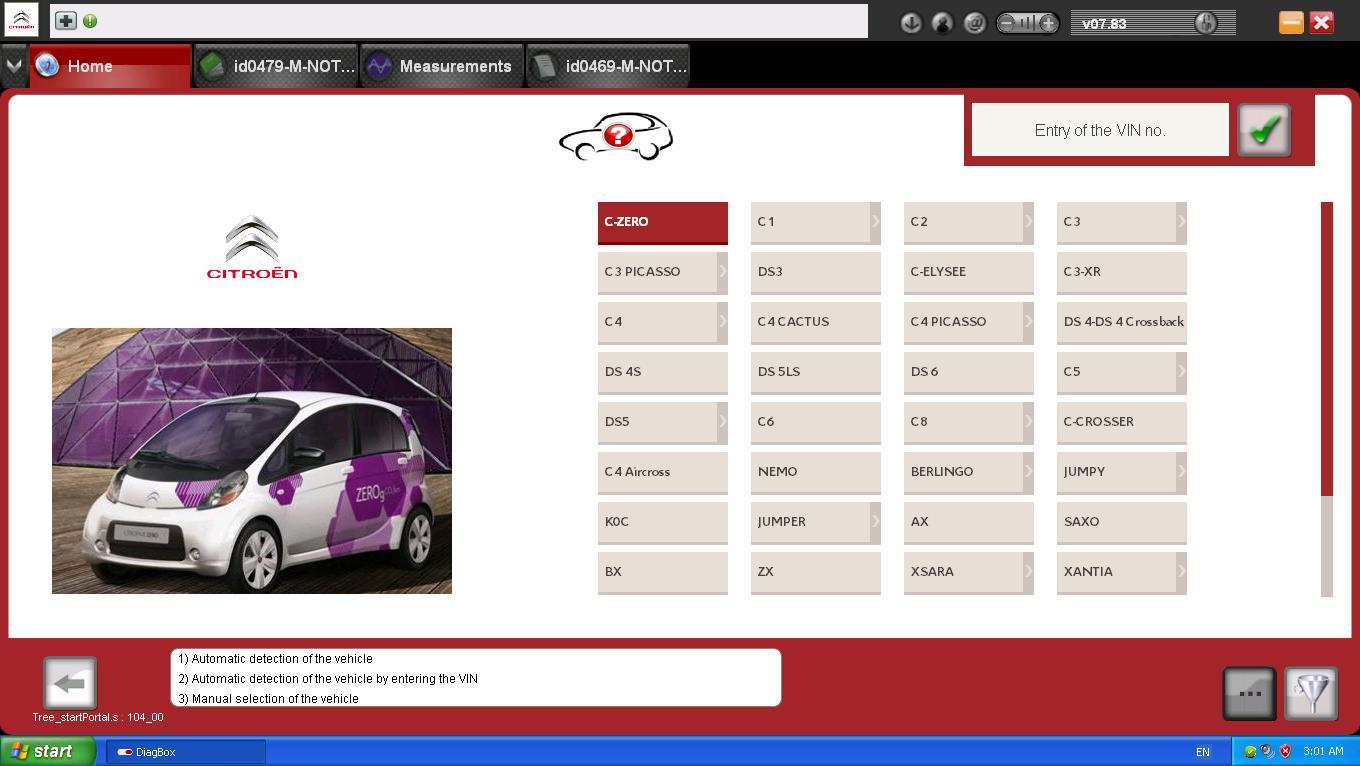Select the DS 4S model
This screenshot has width=1360, height=766.
(663, 372)
